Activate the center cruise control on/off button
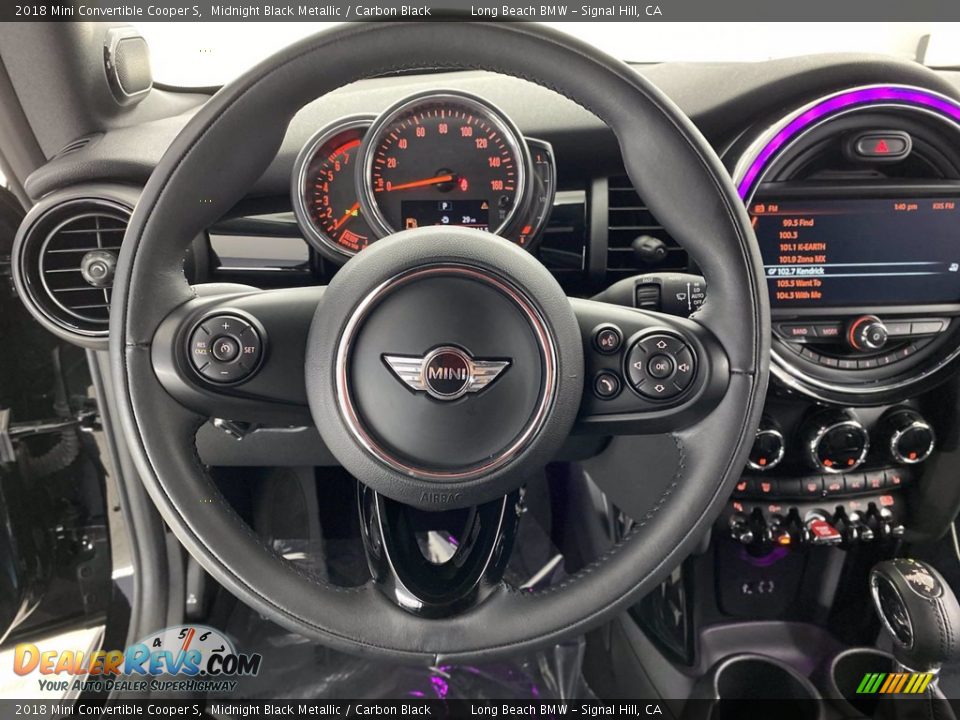 click(x=225, y=349)
